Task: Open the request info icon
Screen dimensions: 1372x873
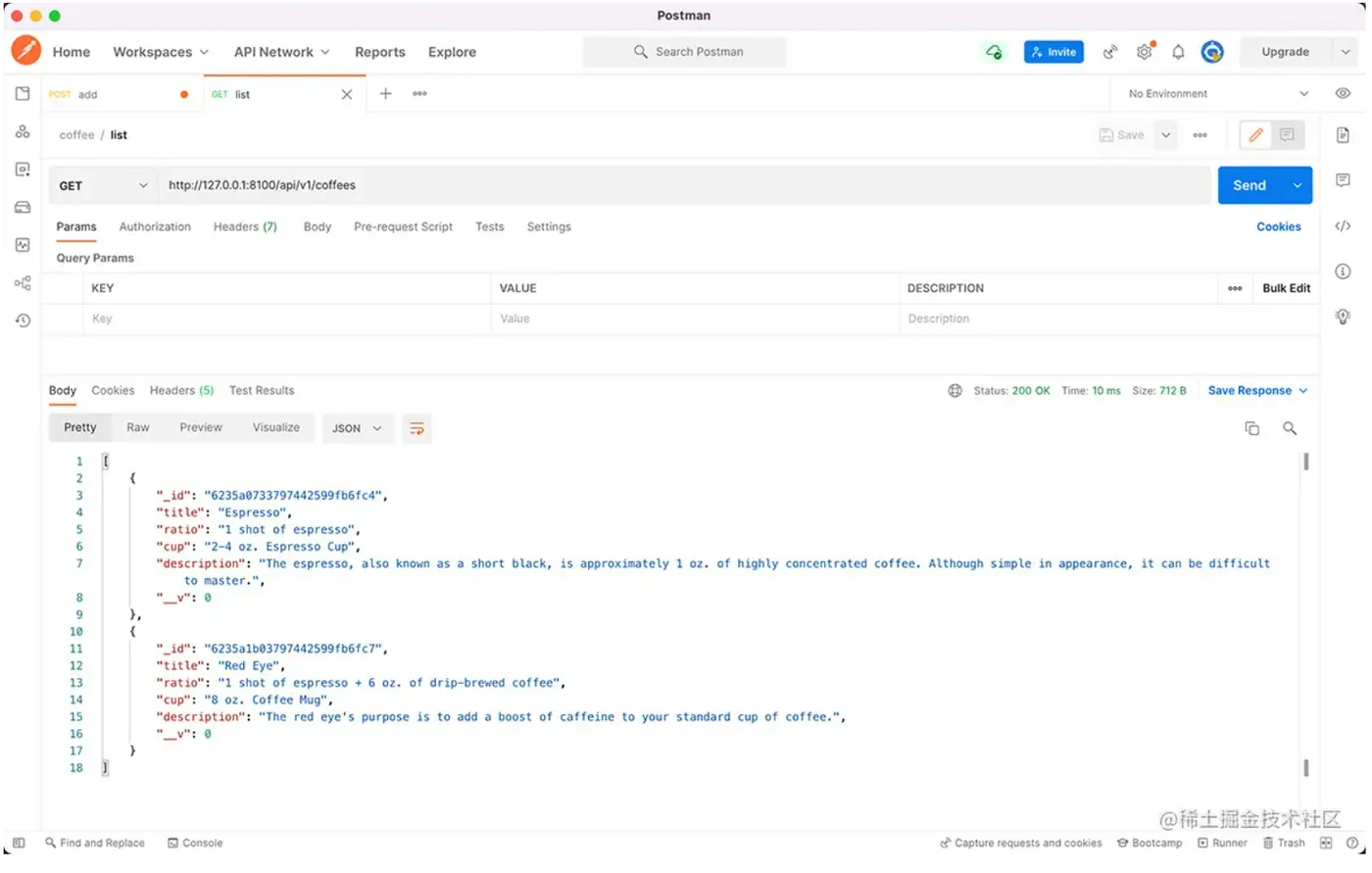Action: (x=1343, y=271)
